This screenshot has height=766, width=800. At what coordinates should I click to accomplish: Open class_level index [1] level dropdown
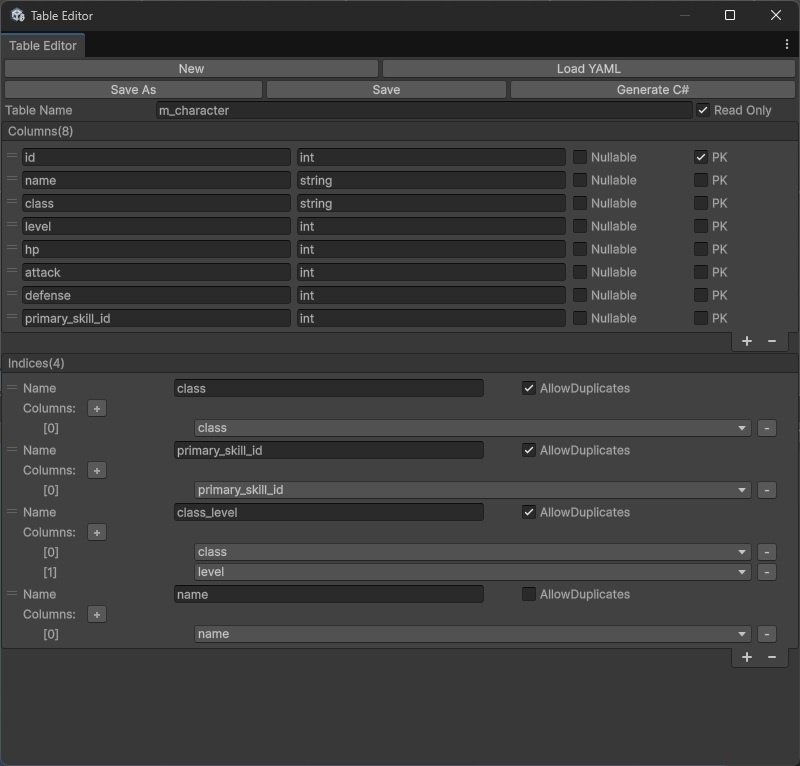click(x=472, y=572)
